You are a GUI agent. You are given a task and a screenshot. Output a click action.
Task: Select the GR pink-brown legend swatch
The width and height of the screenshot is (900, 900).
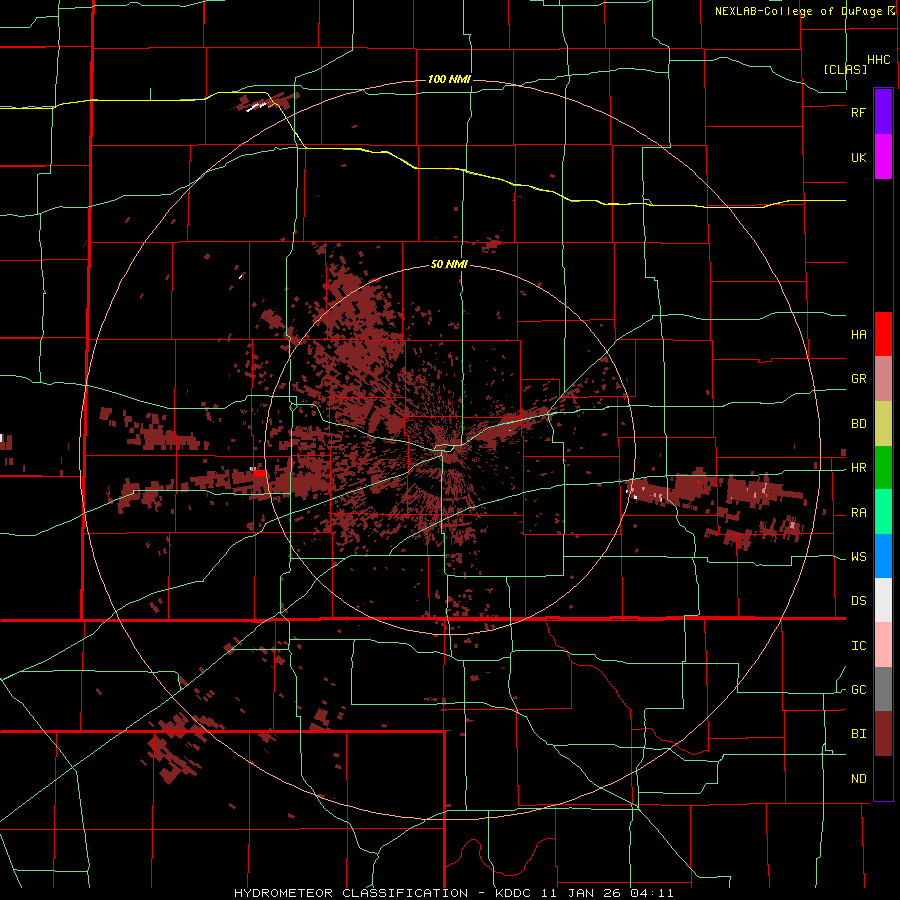coord(883,379)
